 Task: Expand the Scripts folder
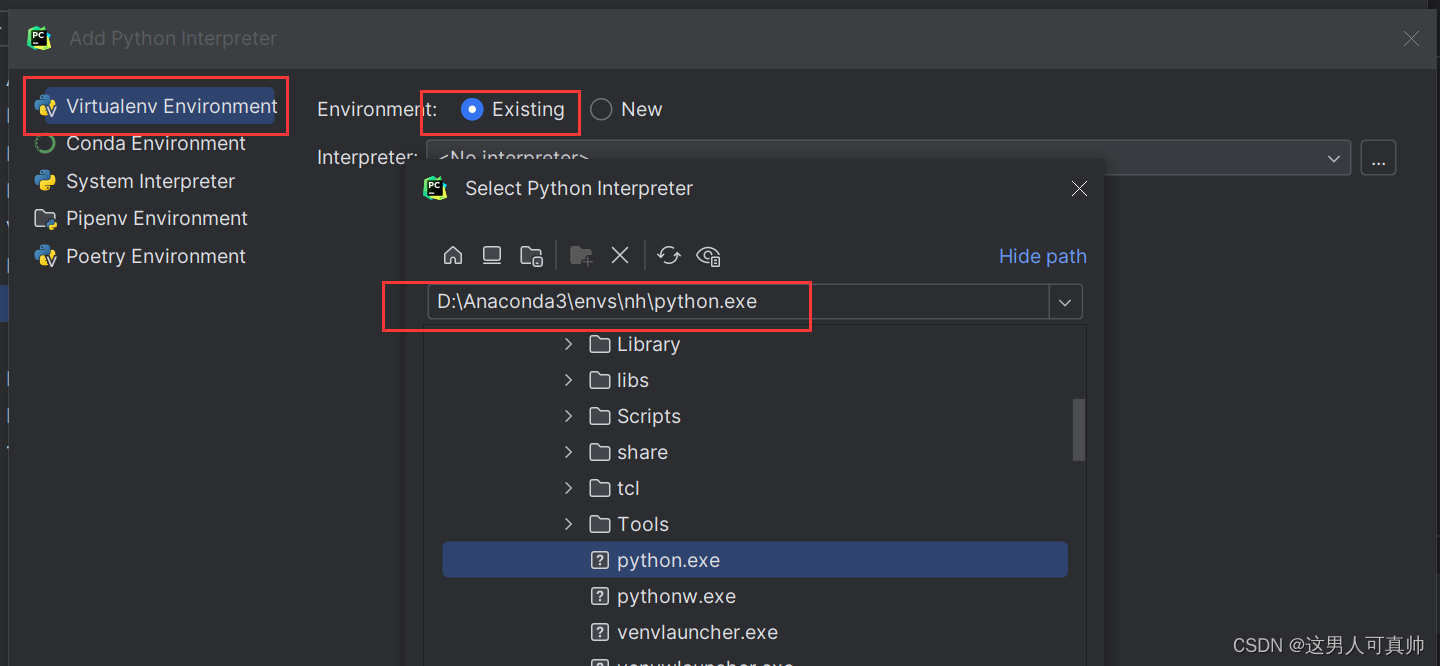(x=568, y=416)
